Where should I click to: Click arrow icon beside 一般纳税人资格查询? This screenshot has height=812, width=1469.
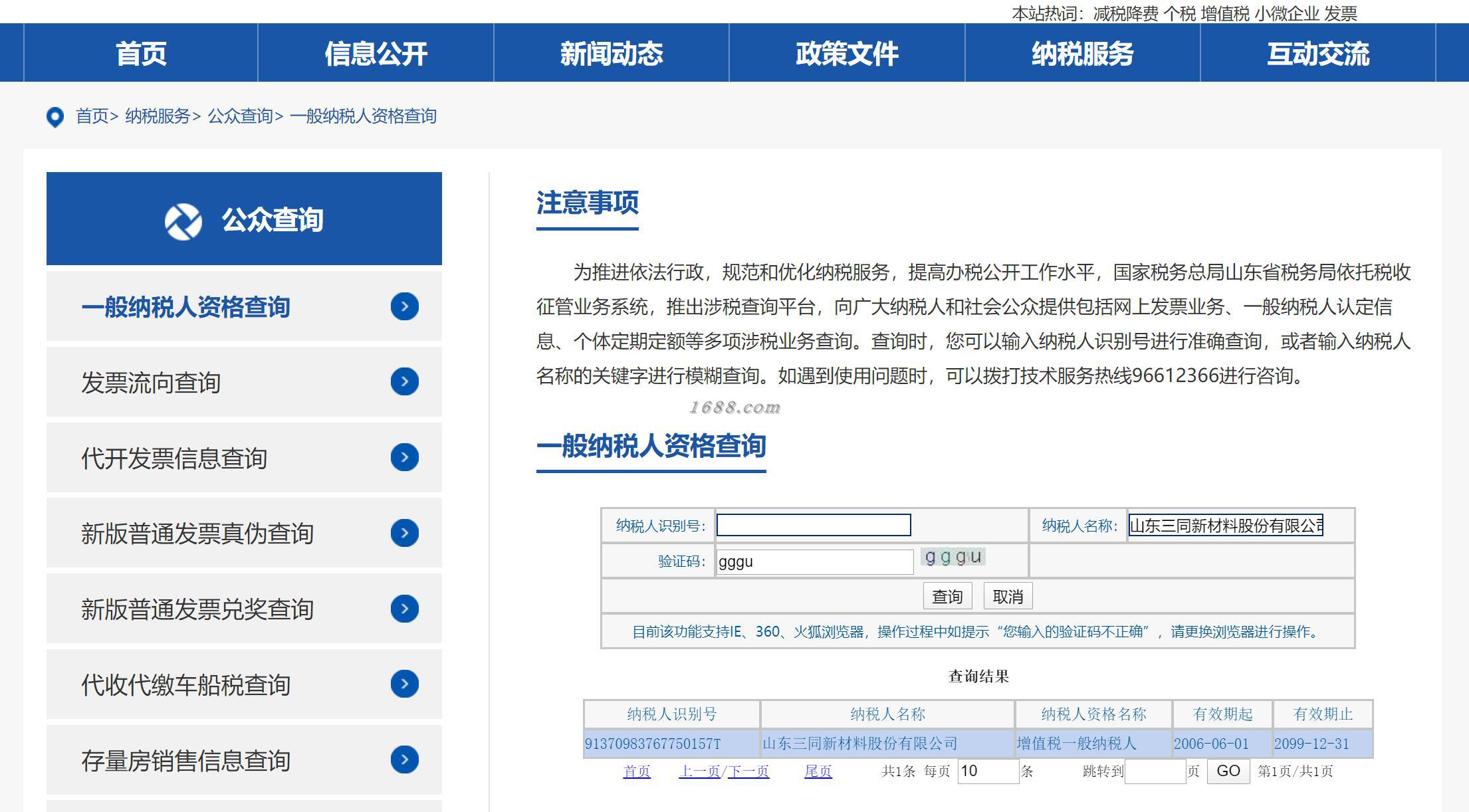pyautogui.click(x=404, y=306)
